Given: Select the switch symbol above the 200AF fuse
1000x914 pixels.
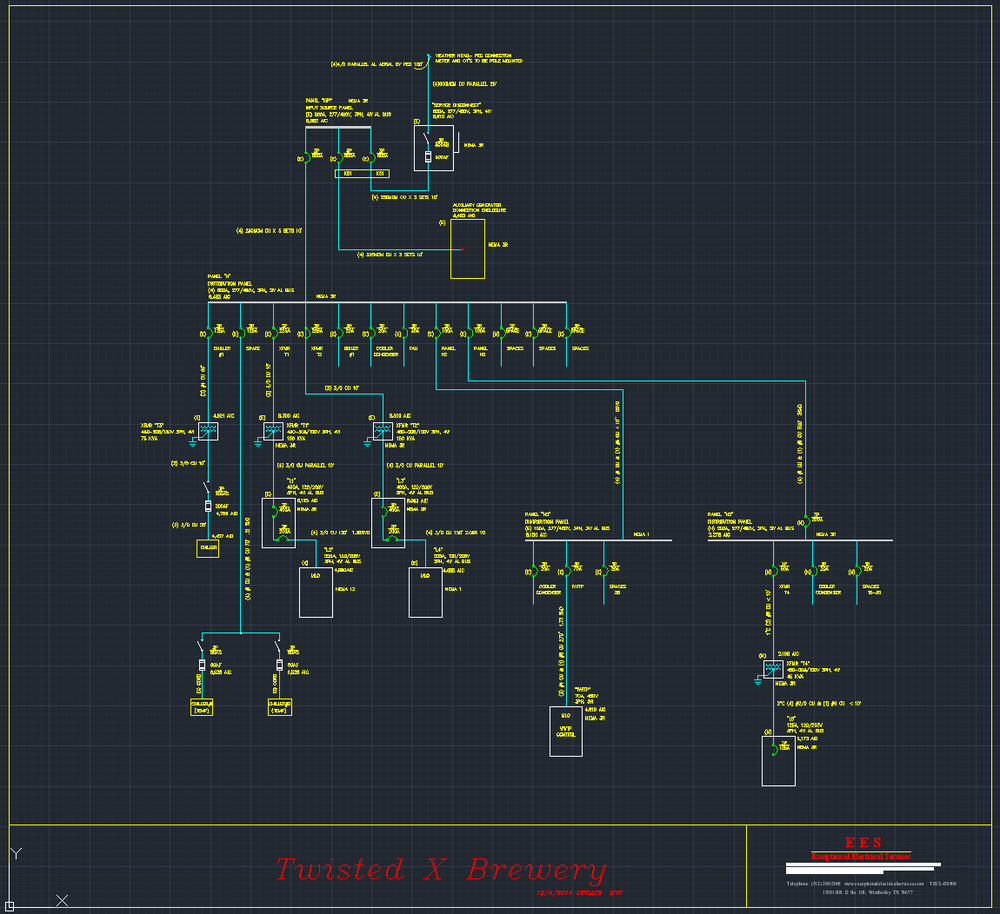Looking at the screenshot, I should click(207, 487).
